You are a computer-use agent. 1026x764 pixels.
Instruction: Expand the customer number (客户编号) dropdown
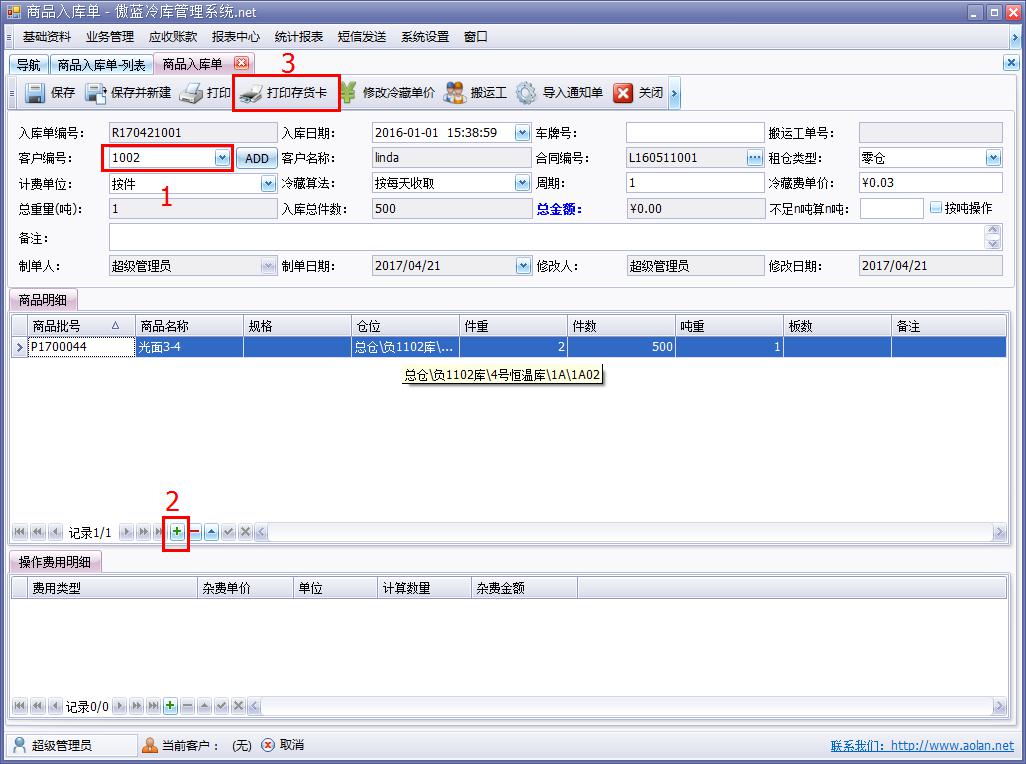click(x=221, y=158)
